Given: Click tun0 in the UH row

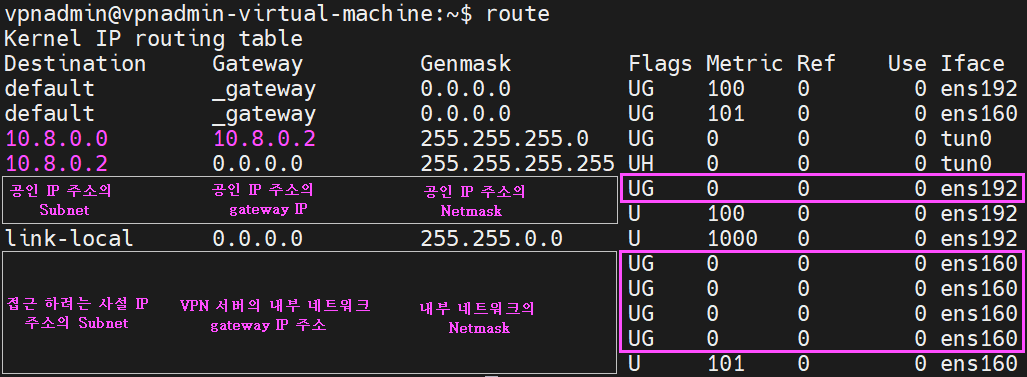Looking at the screenshot, I should [966, 163].
